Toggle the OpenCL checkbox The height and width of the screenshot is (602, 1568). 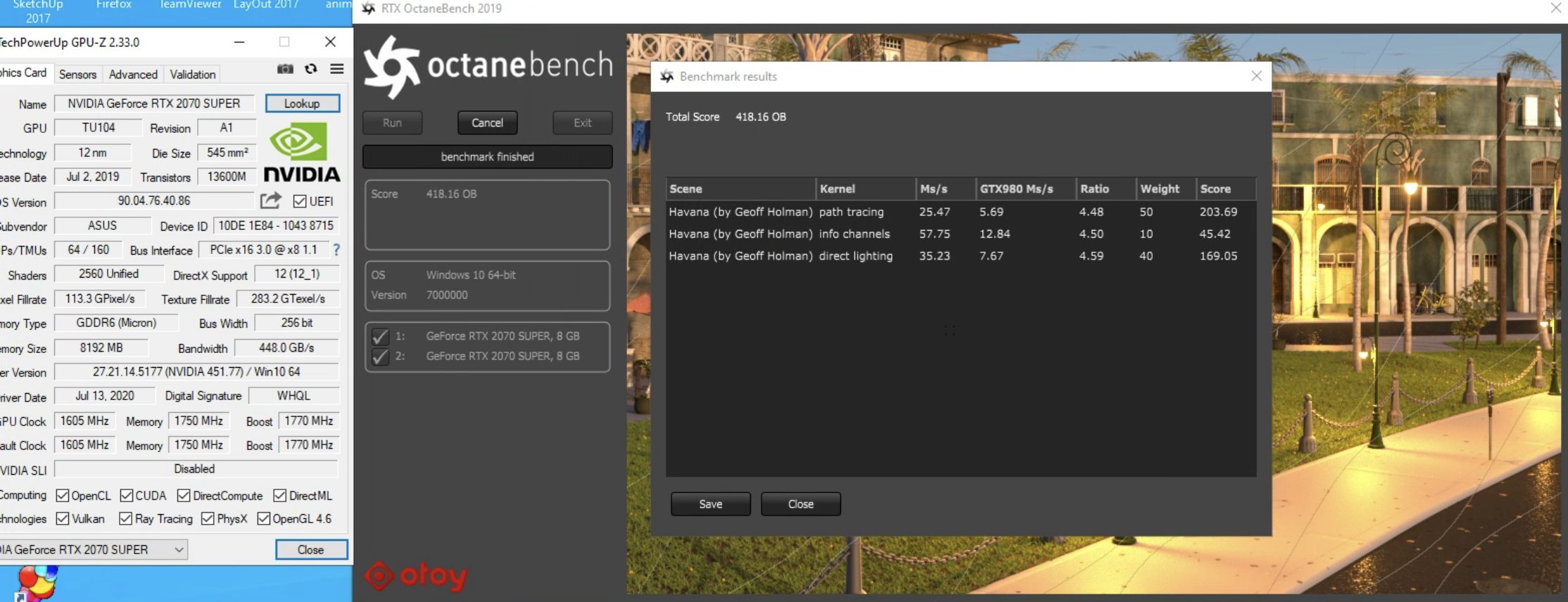pos(63,496)
